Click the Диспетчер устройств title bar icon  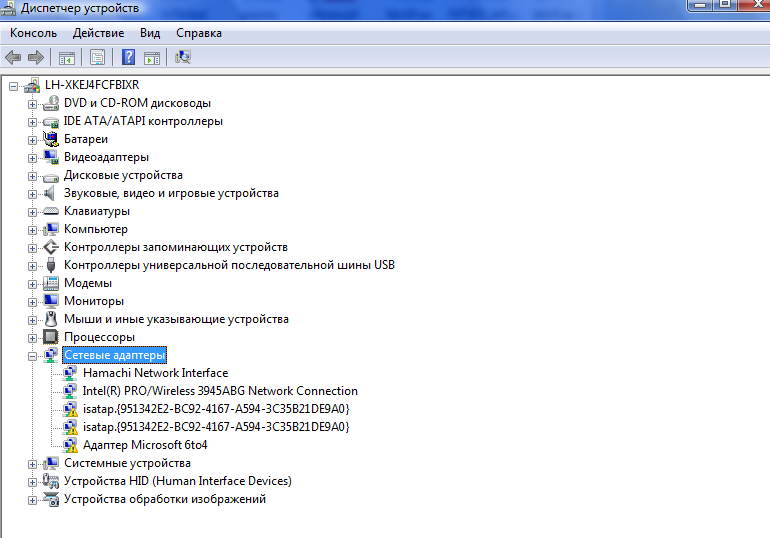(x=8, y=7)
